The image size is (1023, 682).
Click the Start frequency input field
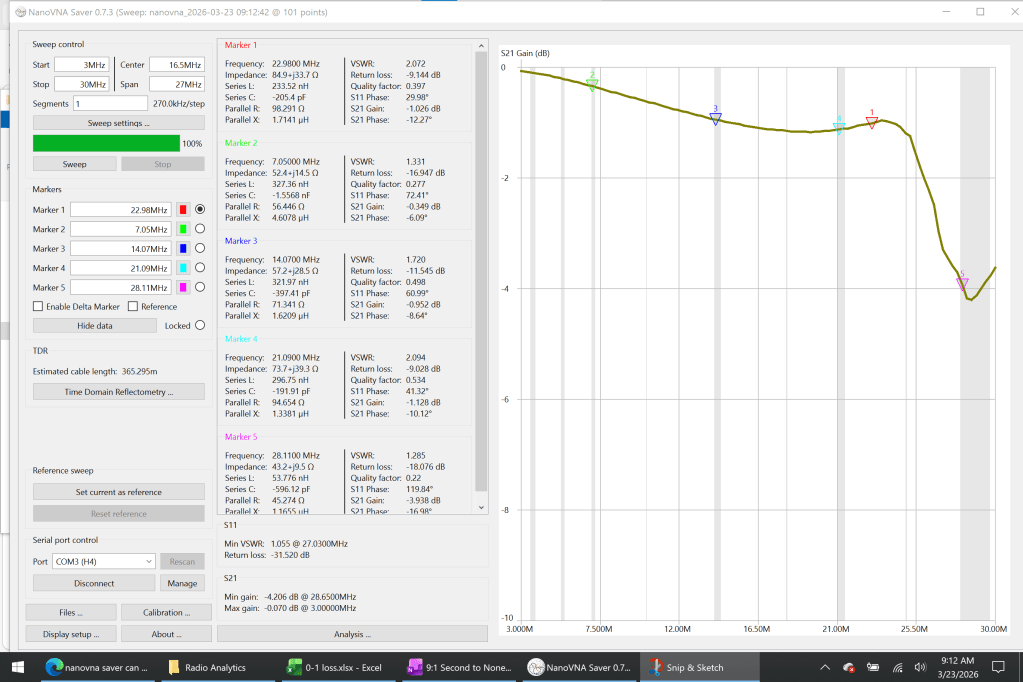pos(81,65)
